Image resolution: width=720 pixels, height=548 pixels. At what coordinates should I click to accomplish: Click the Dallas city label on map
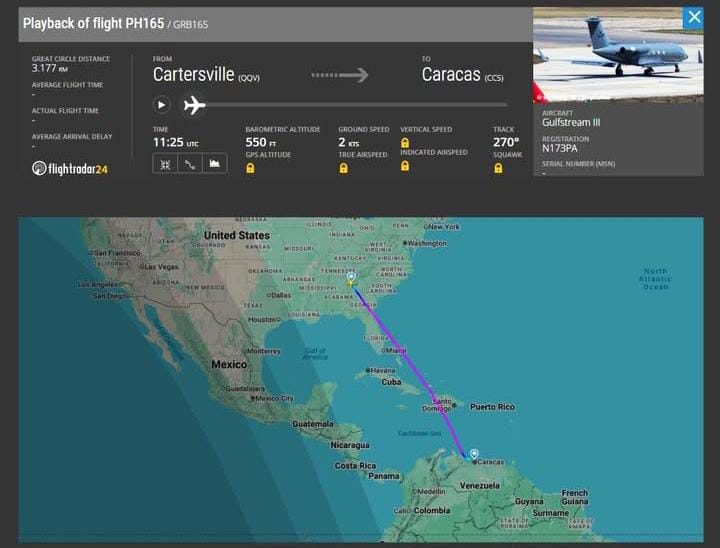(x=279, y=295)
